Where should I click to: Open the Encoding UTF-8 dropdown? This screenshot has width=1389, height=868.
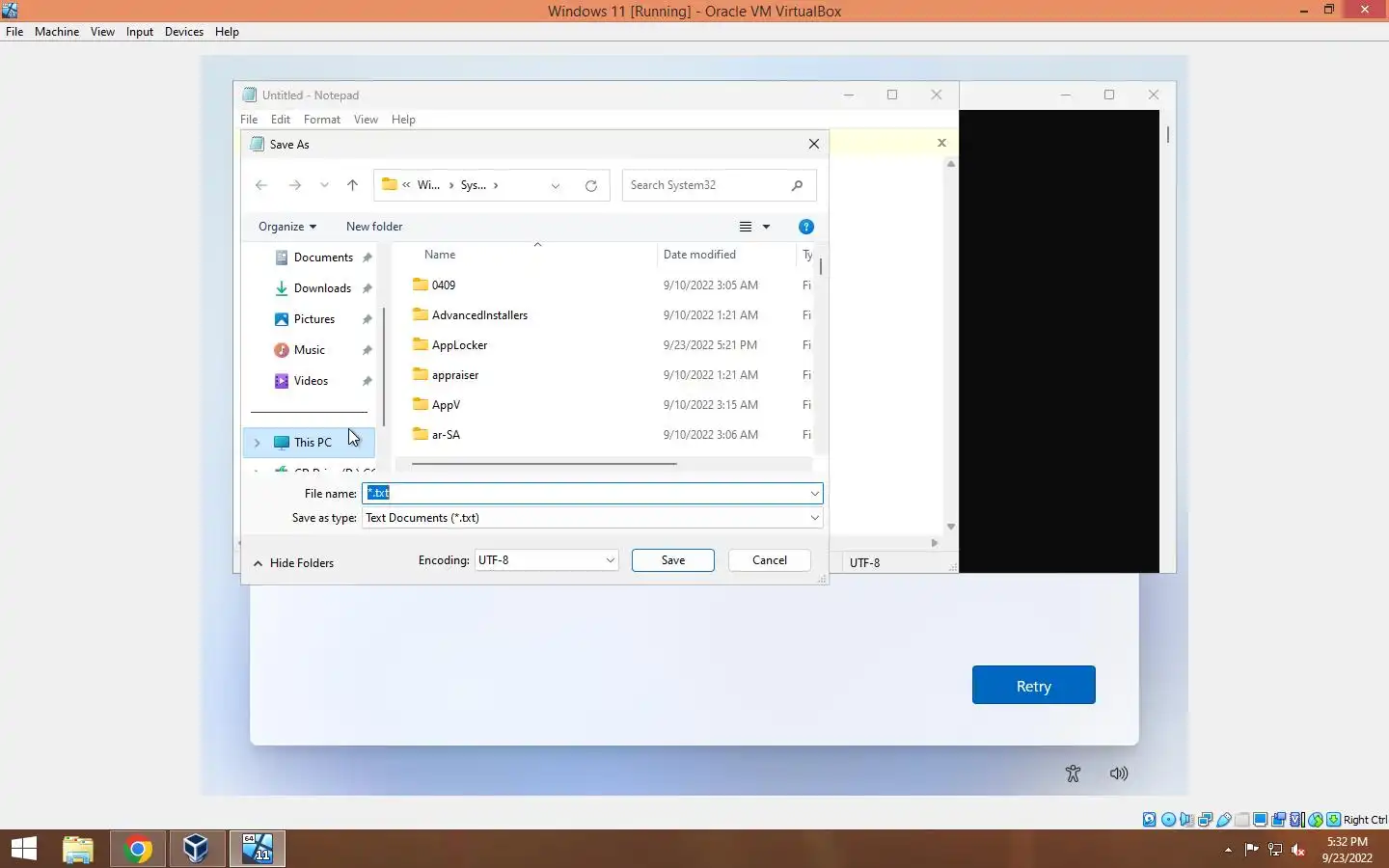546,560
